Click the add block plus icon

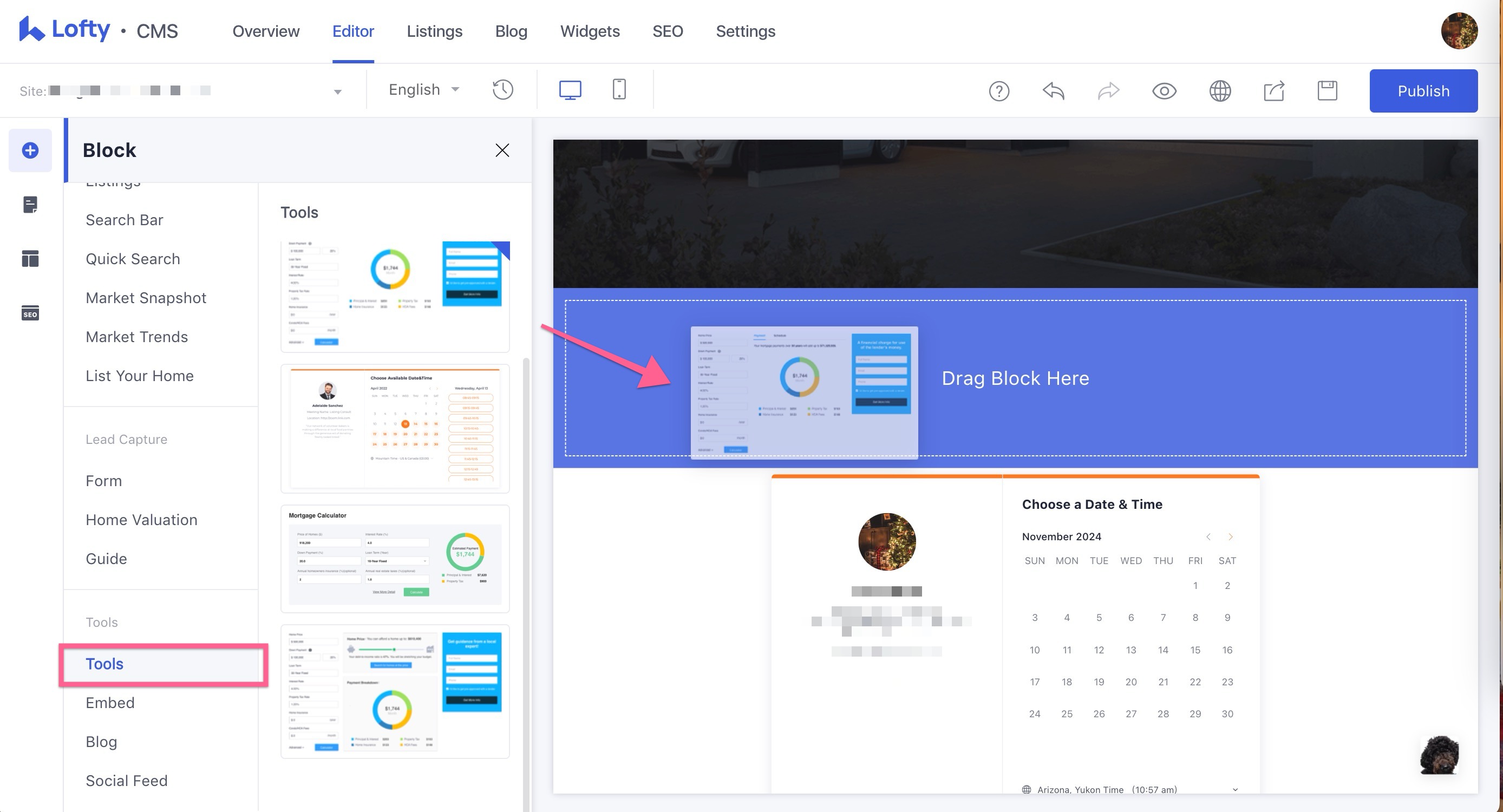pos(30,150)
